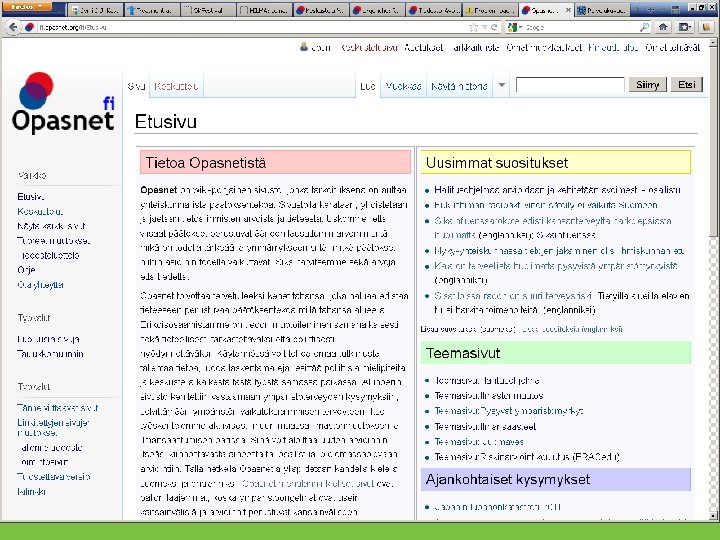Close the active Opasnet tab
The image size is (720, 540).
tap(568, 10)
